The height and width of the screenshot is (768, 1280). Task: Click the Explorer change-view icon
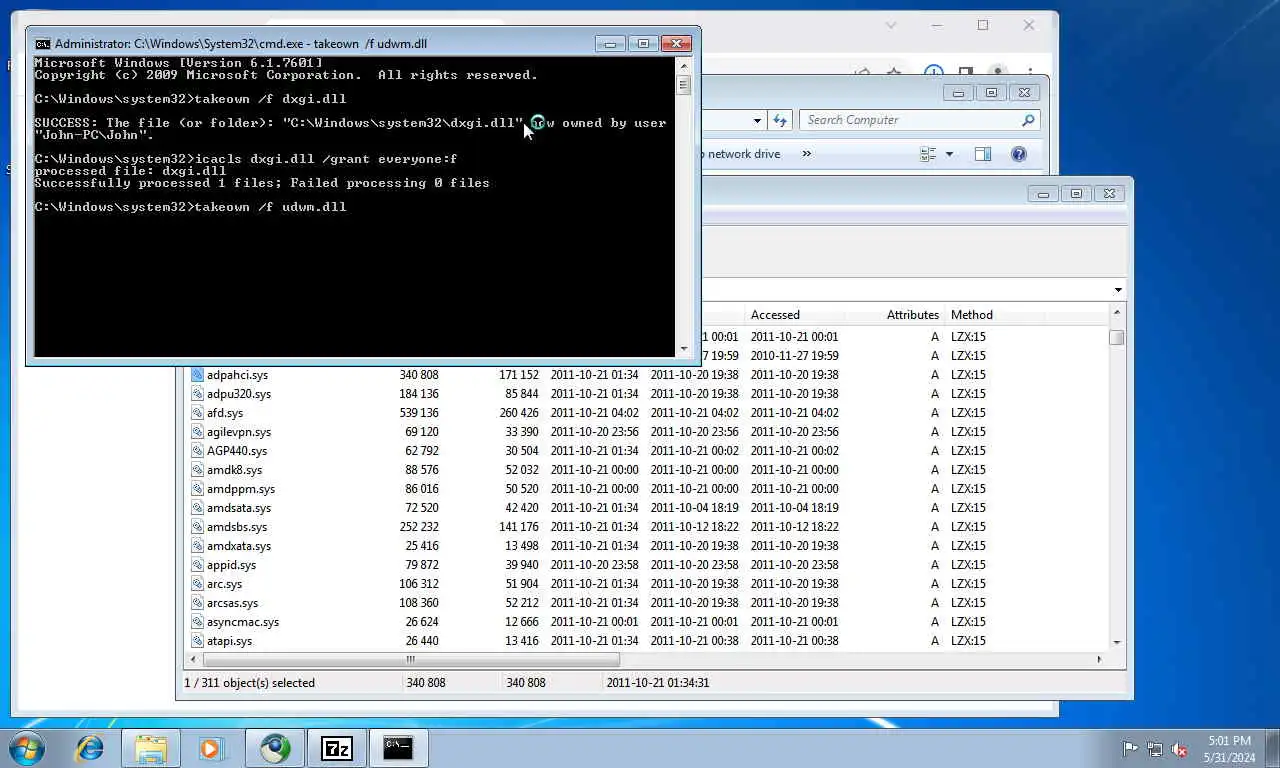pyautogui.click(x=928, y=154)
